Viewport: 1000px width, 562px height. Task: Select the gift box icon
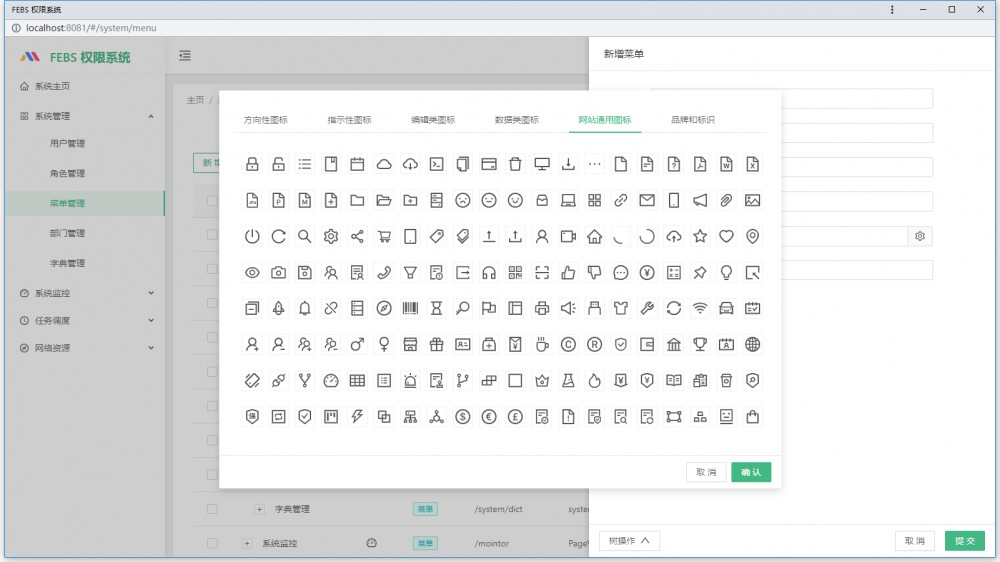[x=436, y=344]
